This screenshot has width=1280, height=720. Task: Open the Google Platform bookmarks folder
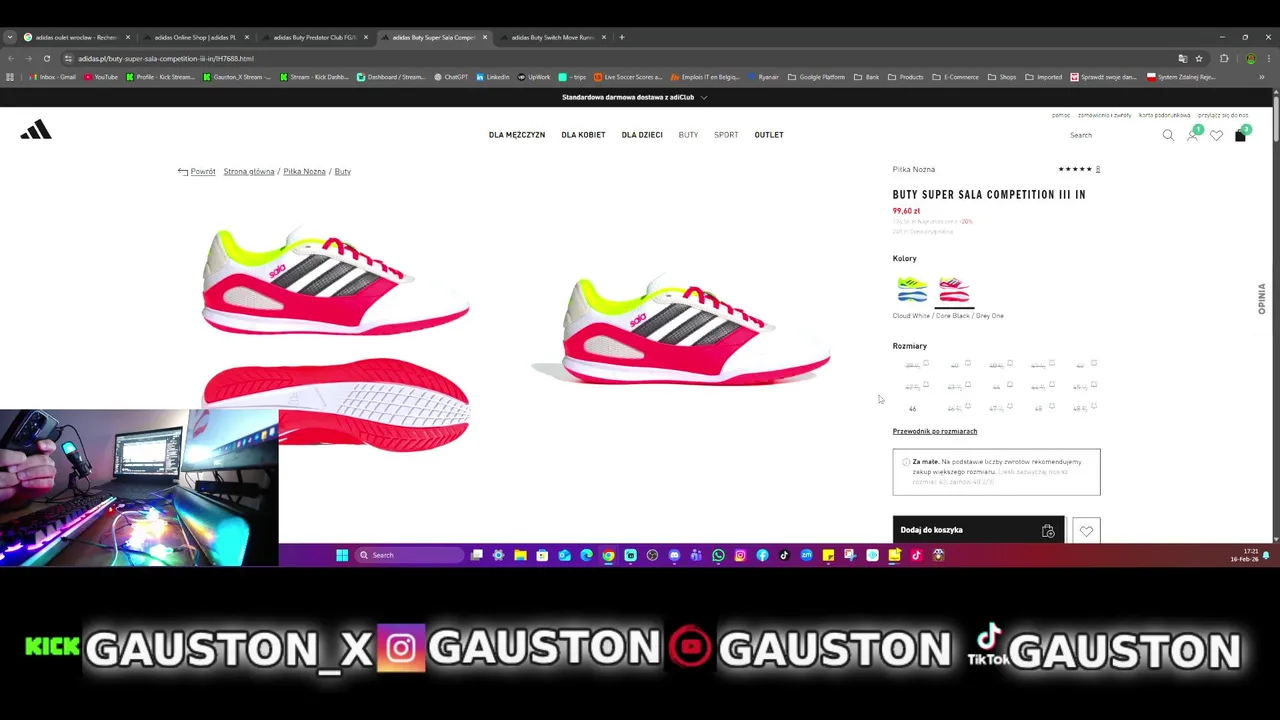pos(816,77)
